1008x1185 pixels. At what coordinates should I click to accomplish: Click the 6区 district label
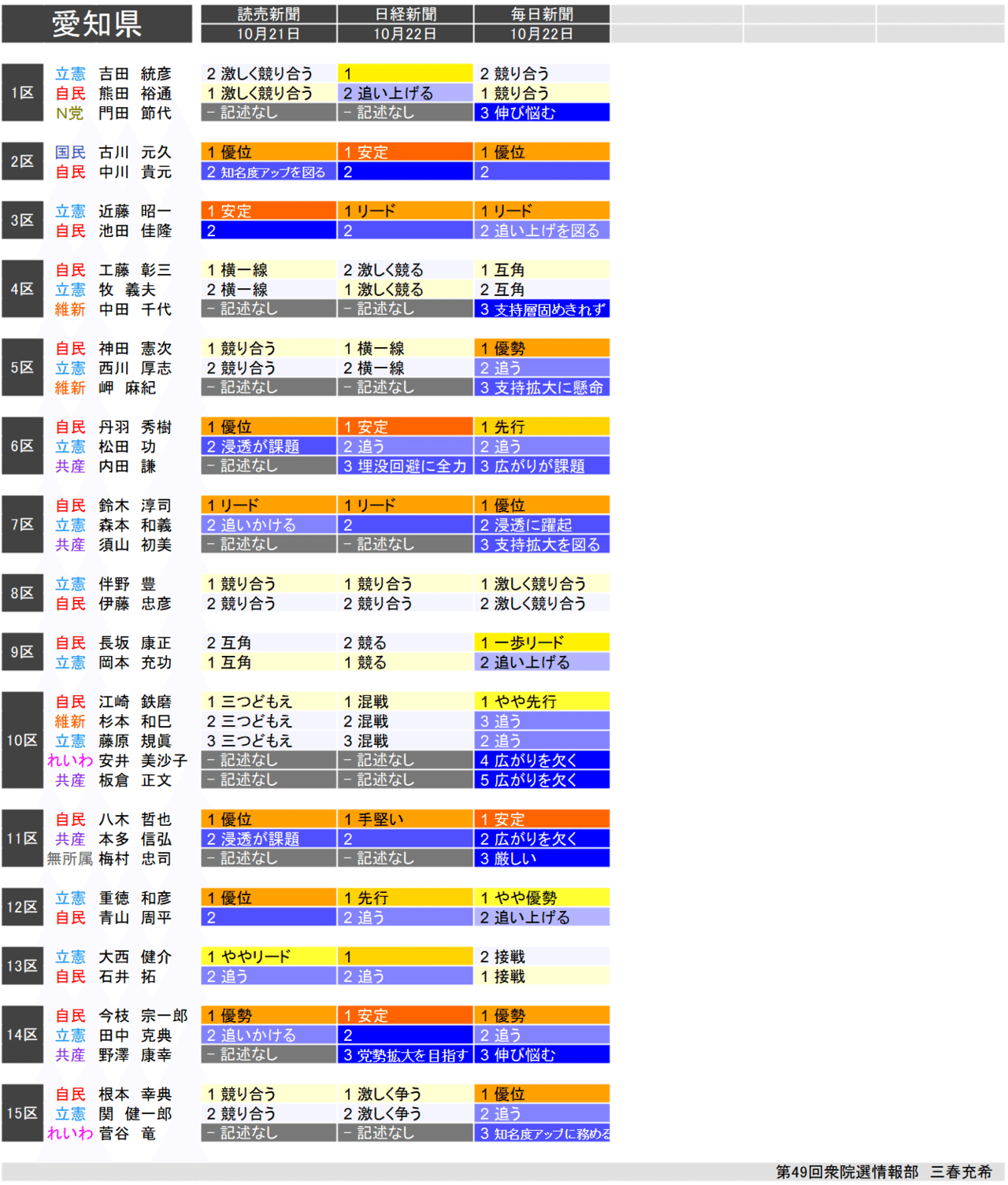pyautogui.click(x=22, y=446)
